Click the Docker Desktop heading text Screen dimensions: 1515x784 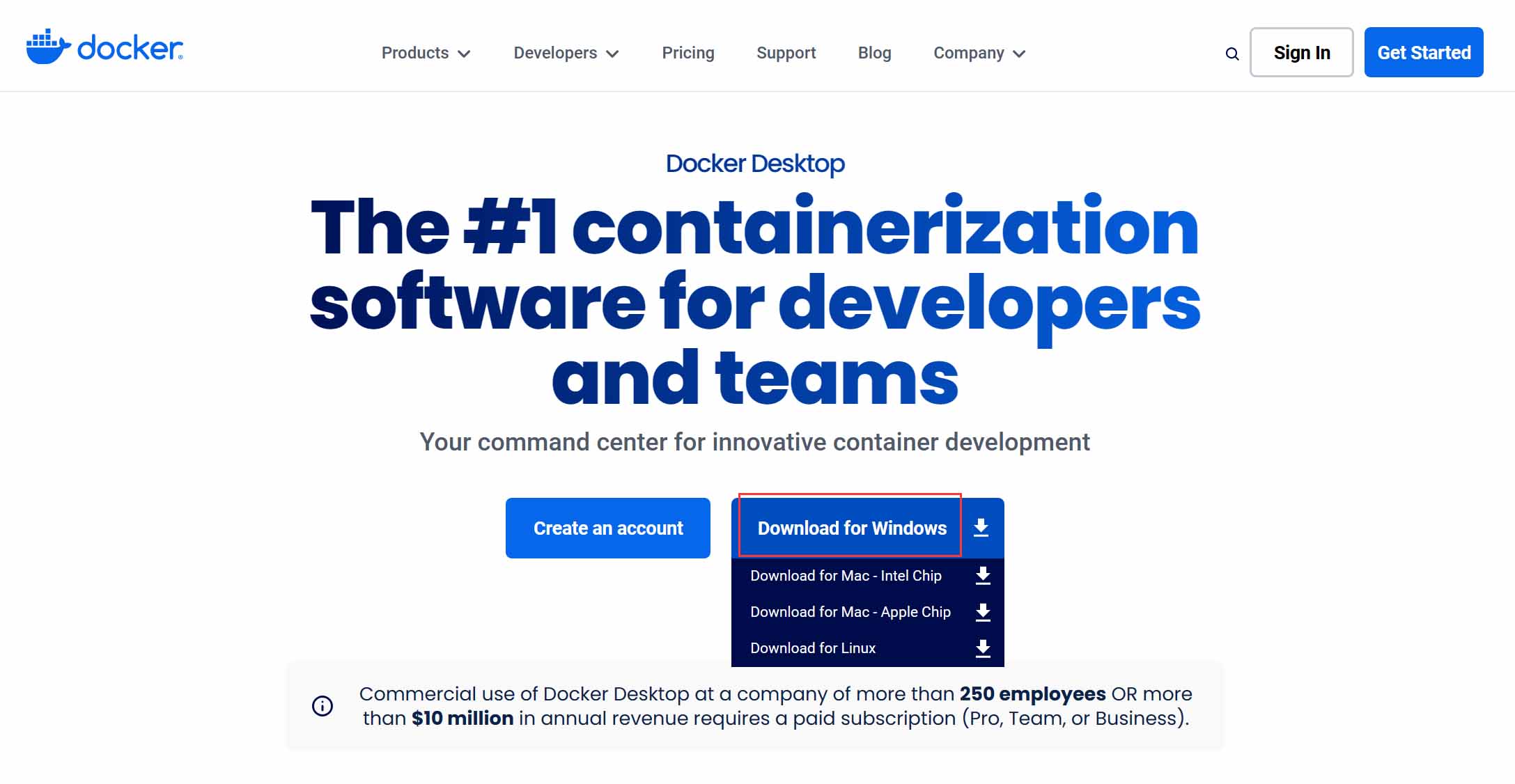coord(755,164)
